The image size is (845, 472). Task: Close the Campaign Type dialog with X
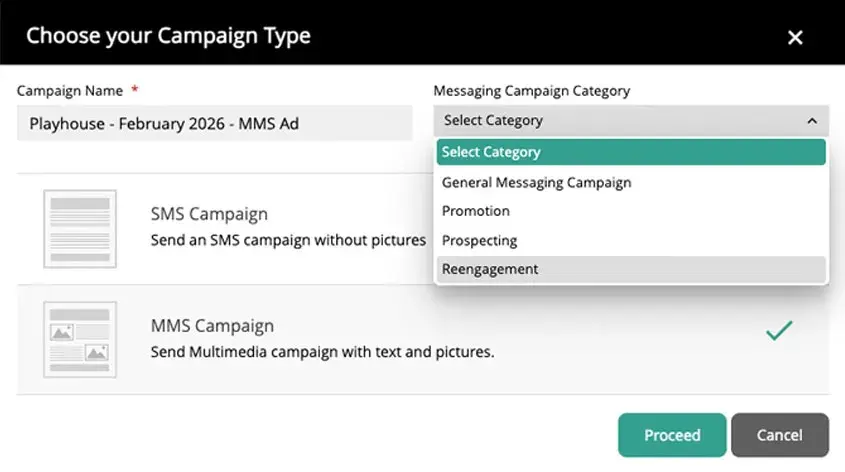795,37
